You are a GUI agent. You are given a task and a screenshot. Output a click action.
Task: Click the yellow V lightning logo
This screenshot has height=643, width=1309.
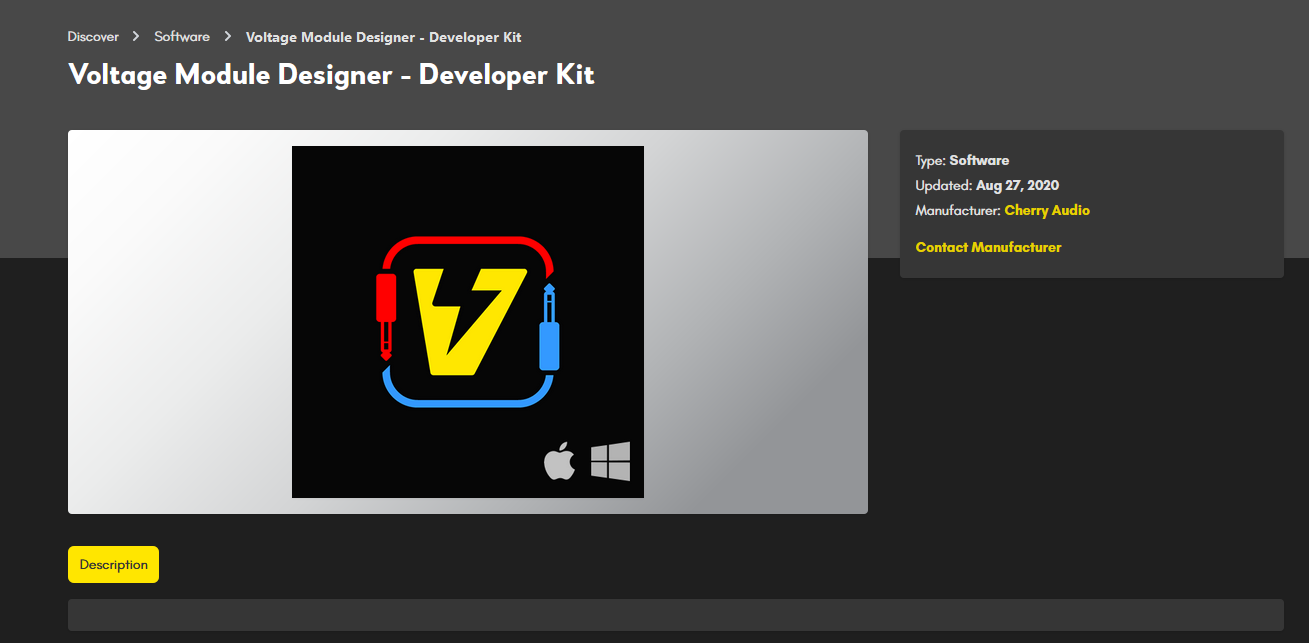[469, 322]
